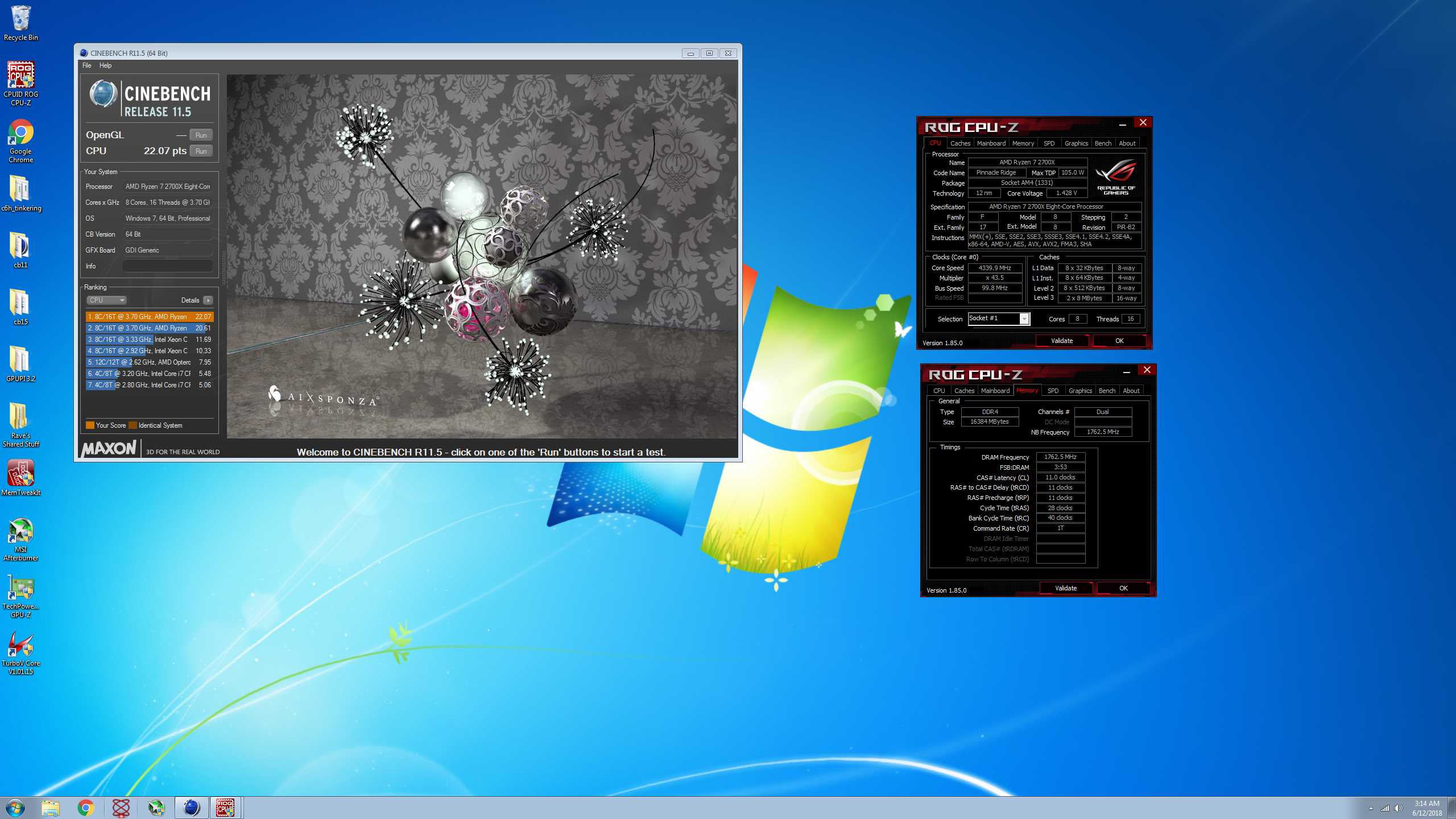Switch to Mainboard tab in upper CPU-Z
The width and height of the screenshot is (1456, 819).
pos(991,143)
